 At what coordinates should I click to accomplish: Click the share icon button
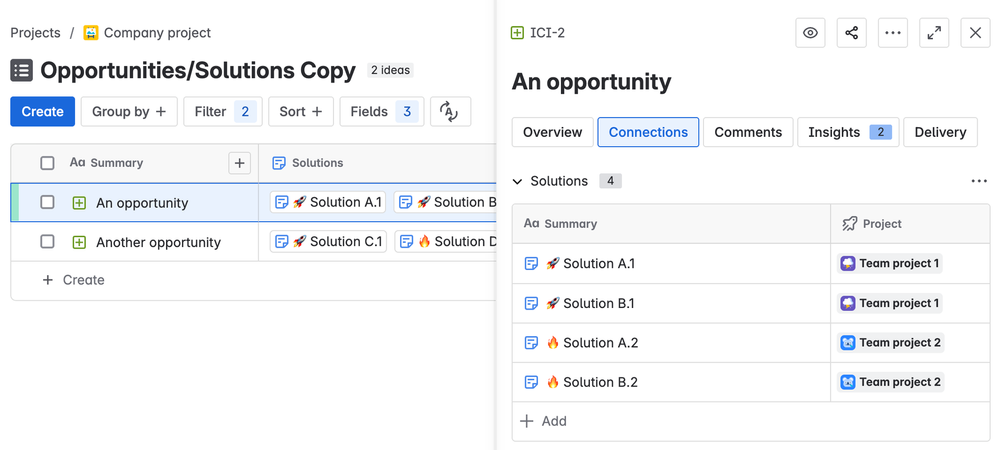tap(851, 33)
